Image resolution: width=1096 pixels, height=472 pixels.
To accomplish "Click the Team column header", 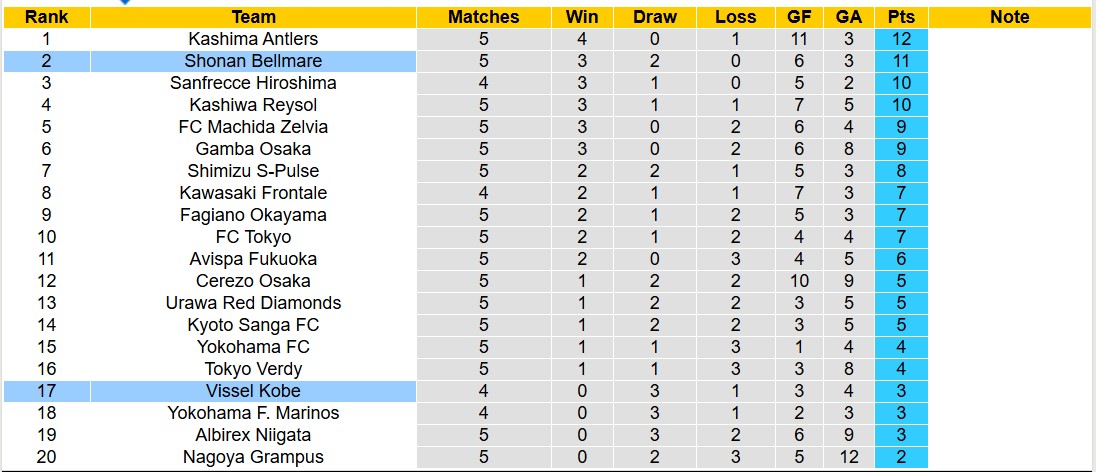I will click(x=253, y=17).
